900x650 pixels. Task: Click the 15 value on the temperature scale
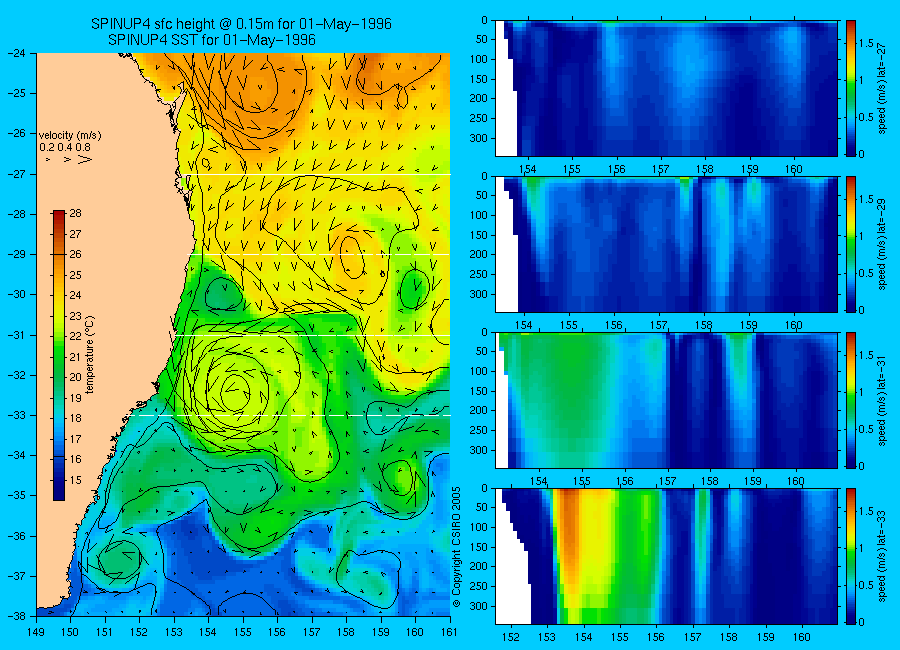click(76, 480)
